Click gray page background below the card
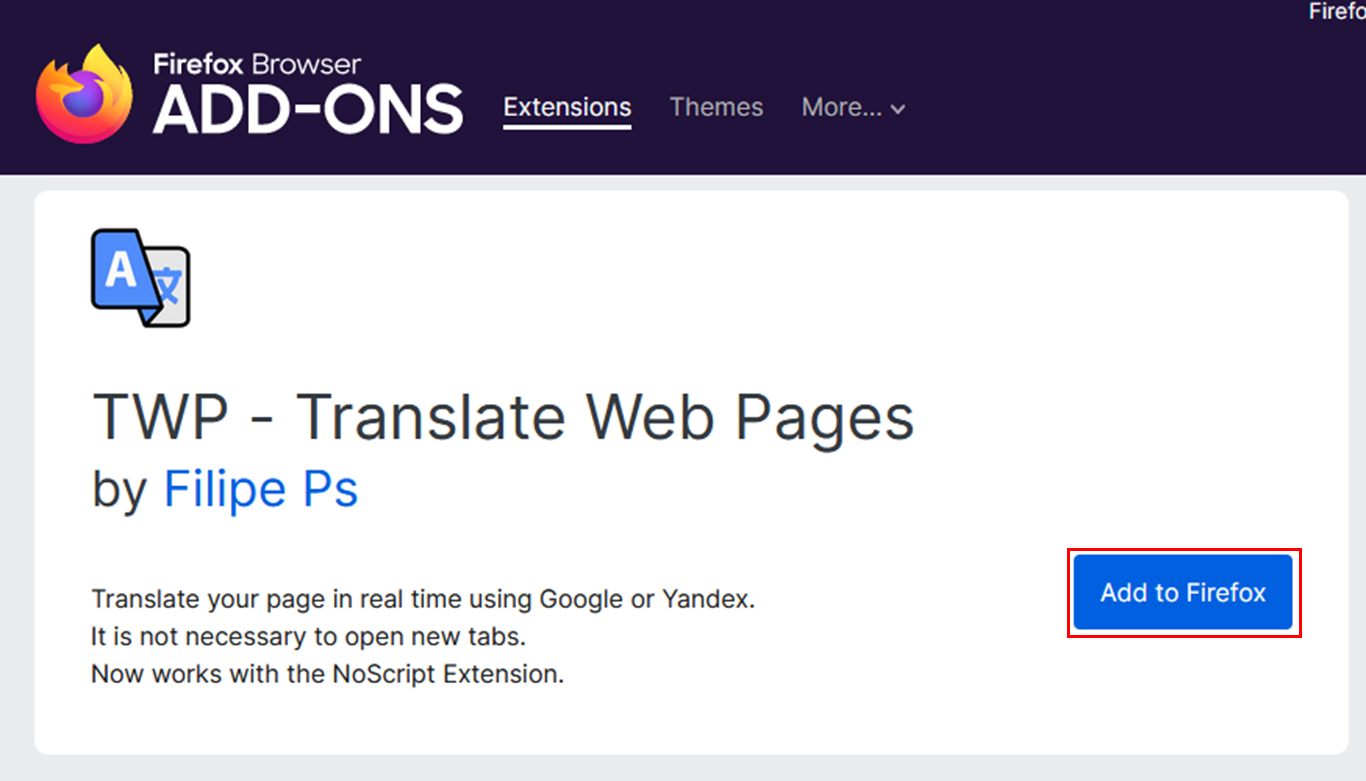Viewport: 1366px width, 781px height. (x=683, y=768)
